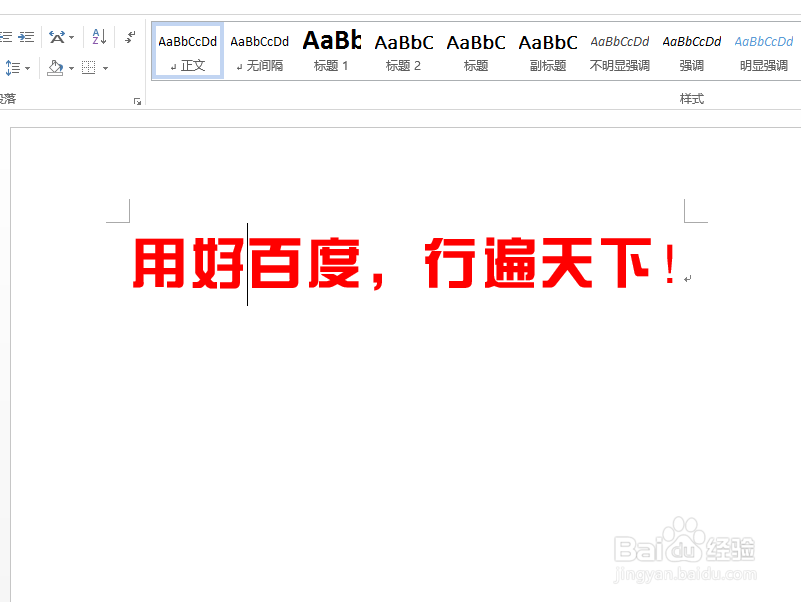Image resolution: width=801 pixels, height=602 pixels.
Task: Click the red text 用好百度 in document
Action: point(246,263)
